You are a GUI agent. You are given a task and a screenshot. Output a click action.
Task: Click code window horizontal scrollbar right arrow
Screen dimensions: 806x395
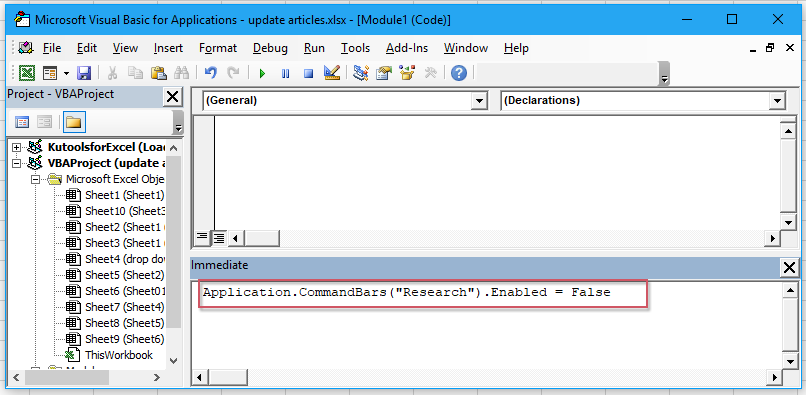773,238
